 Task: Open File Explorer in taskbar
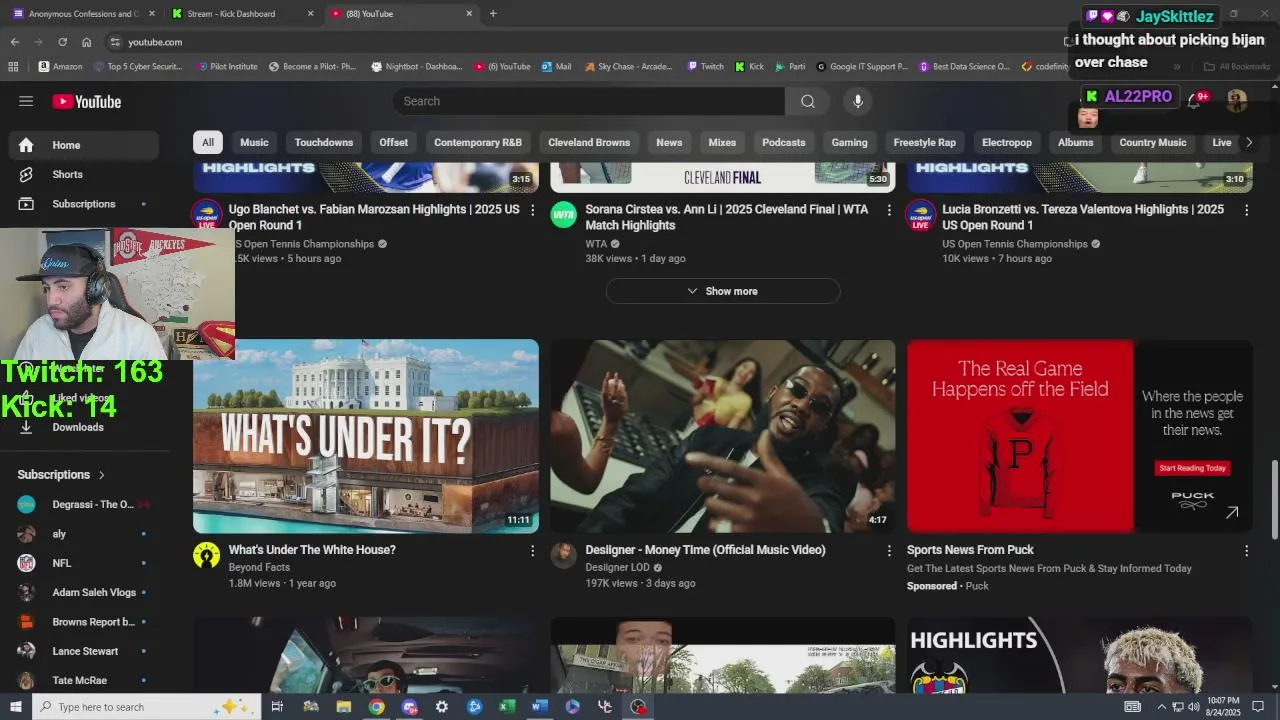click(343, 707)
